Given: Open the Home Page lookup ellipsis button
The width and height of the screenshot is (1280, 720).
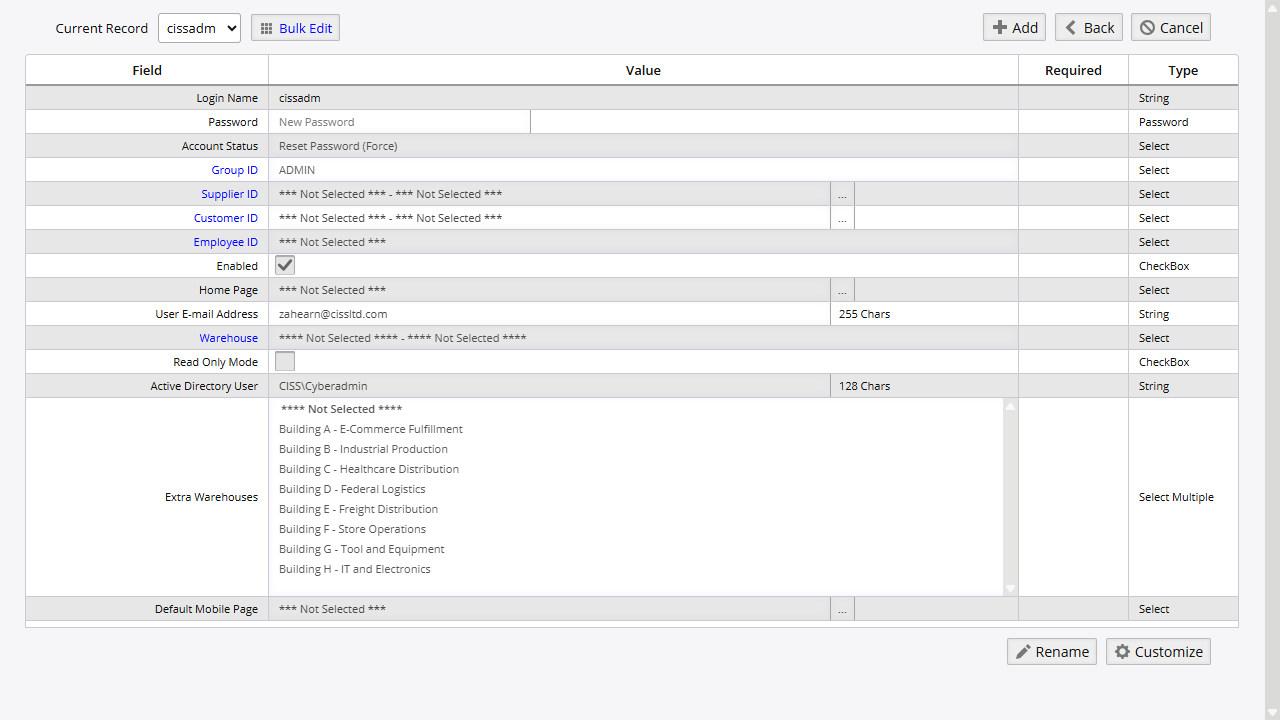Looking at the screenshot, I should pos(842,290).
